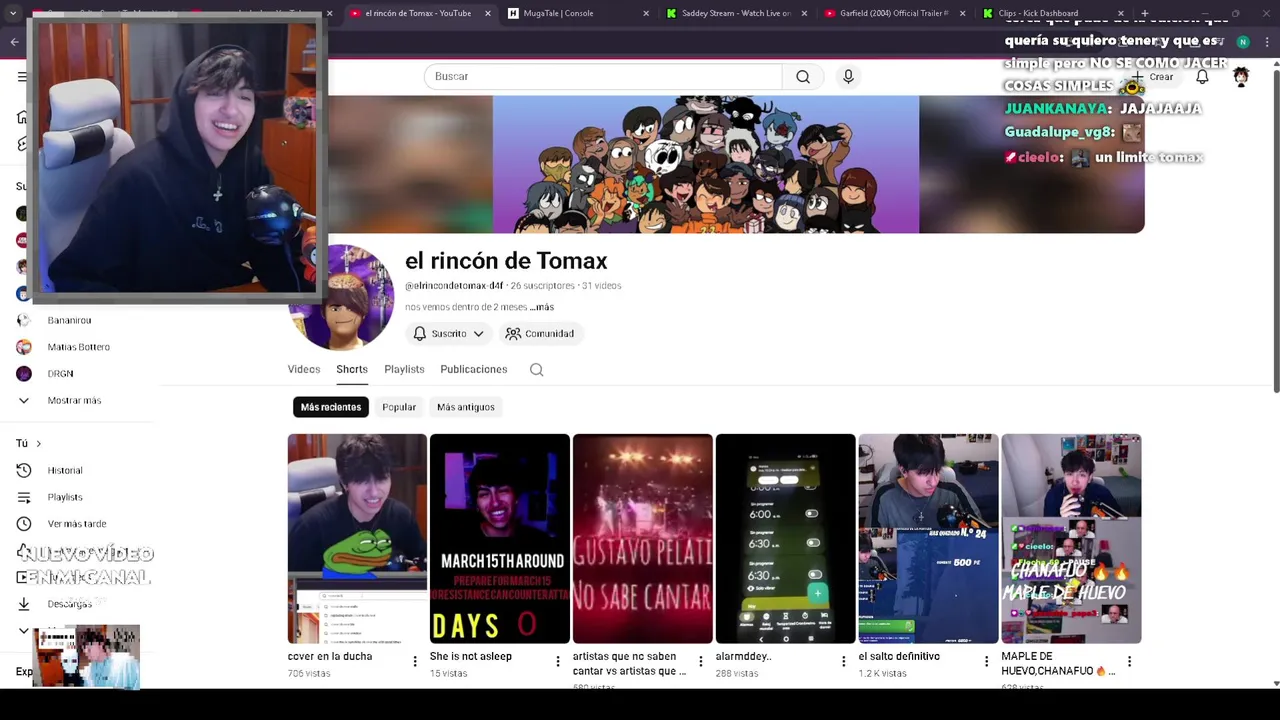Open three-dot menu for alarmddey short
Viewport: 1280px width, 720px height.
click(844, 661)
